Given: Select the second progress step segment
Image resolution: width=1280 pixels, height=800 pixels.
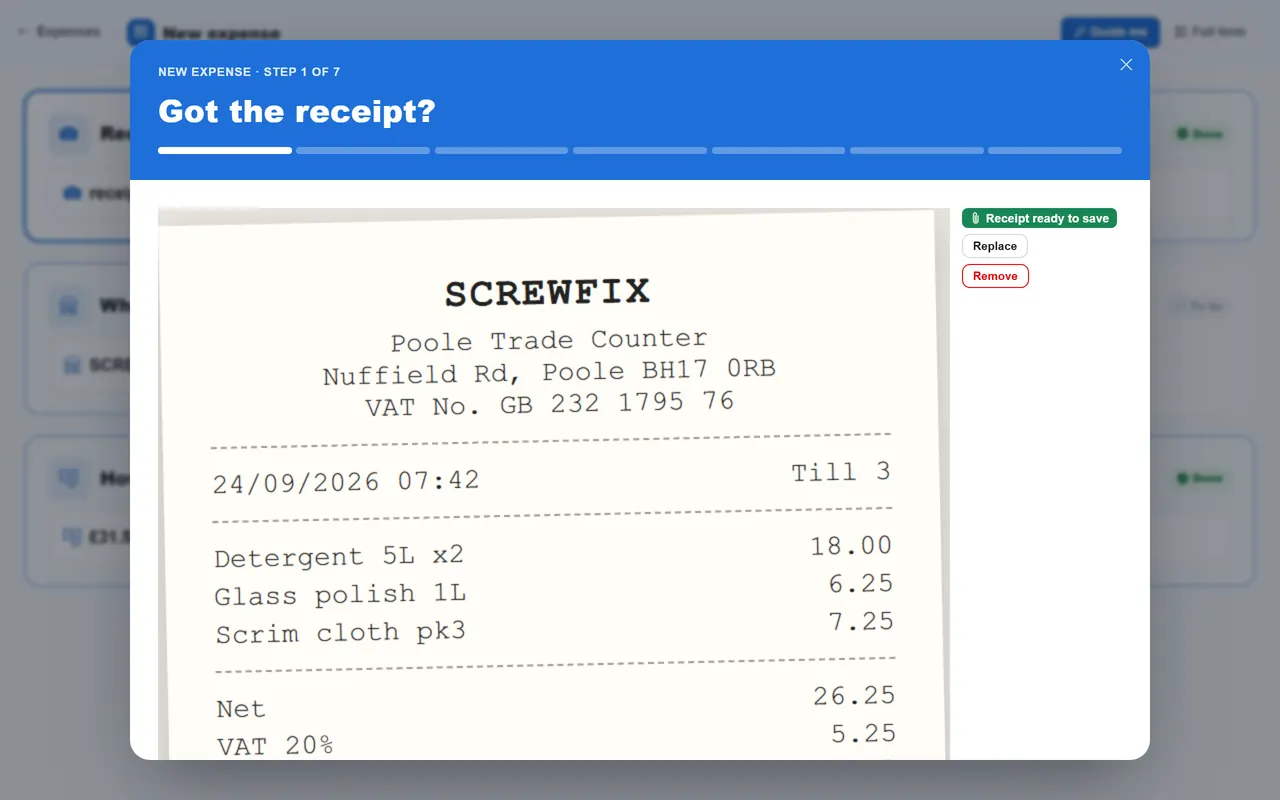Looking at the screenshot, I should click(363, 150).
